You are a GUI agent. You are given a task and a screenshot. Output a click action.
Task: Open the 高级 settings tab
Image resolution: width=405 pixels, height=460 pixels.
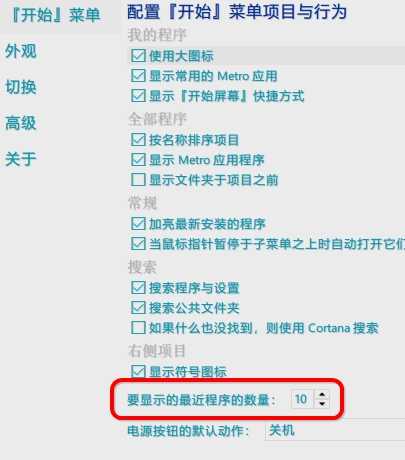(21, 123)
